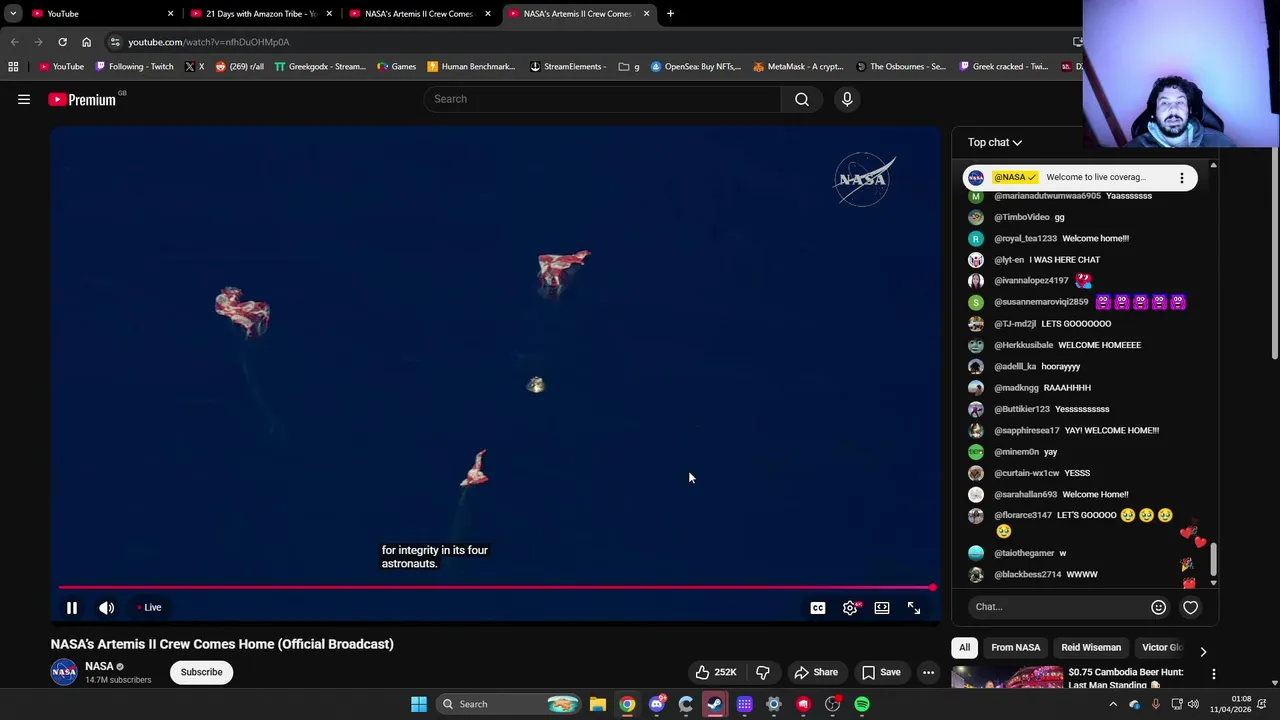Dislike the video

[763, 672]
